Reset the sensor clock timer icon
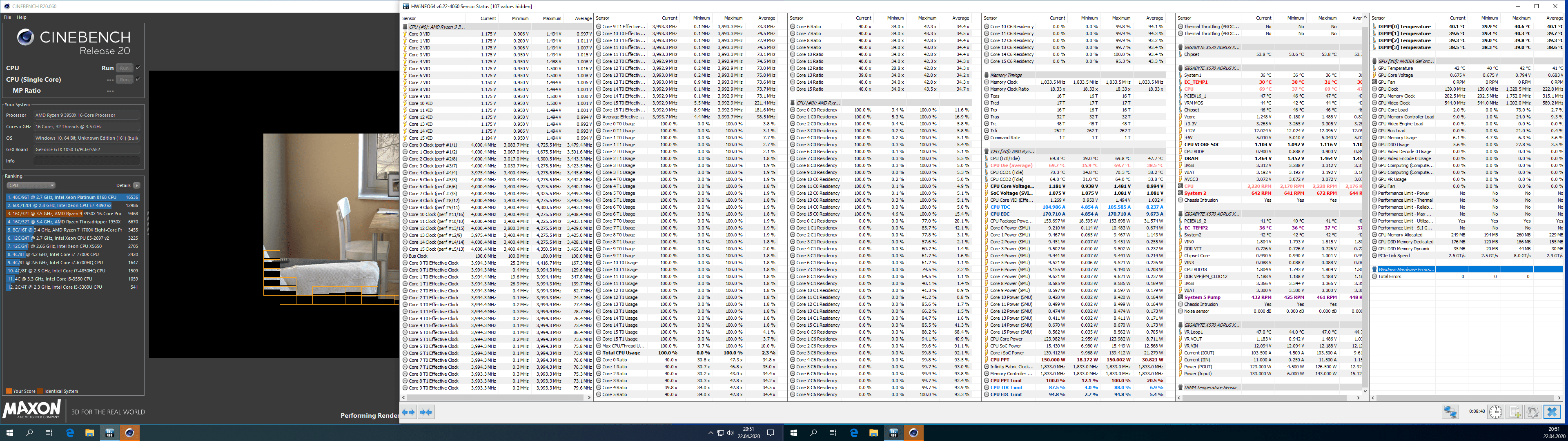 pos(1496,412)
